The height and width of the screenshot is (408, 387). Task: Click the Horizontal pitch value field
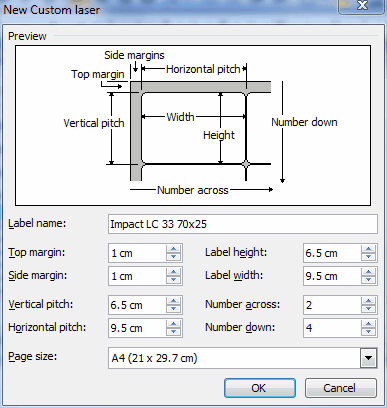[137, 328]
